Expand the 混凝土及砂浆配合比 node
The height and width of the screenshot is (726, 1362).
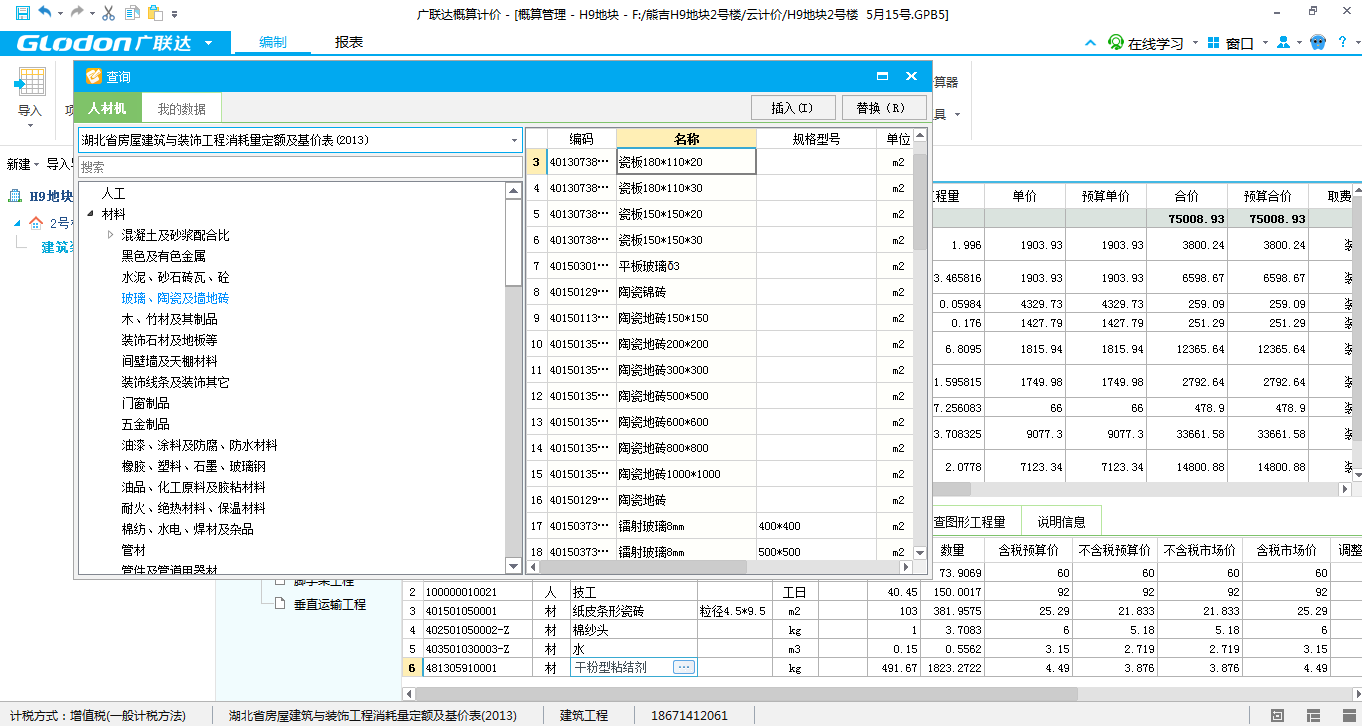(110, 235)
